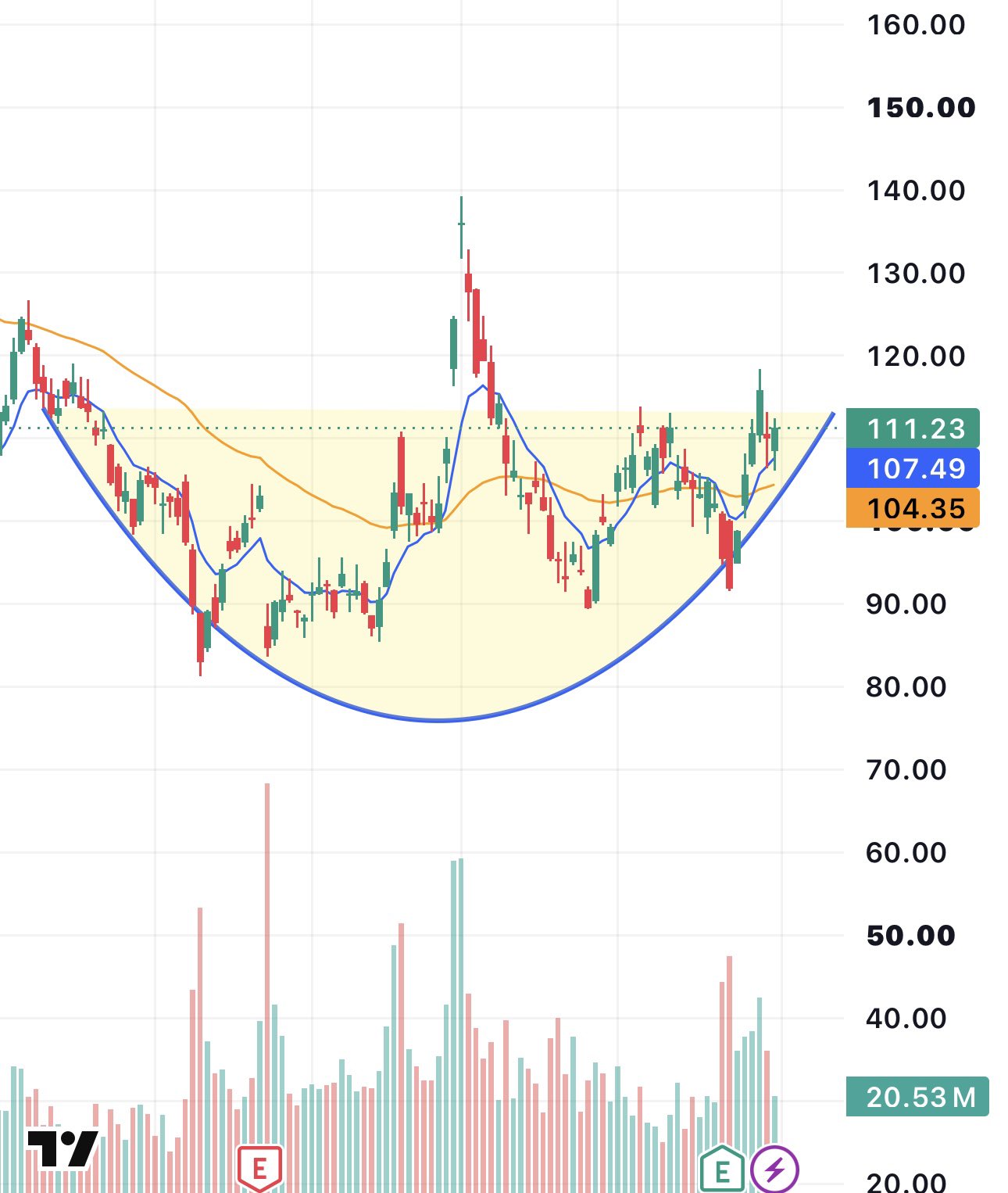Click the 60.00 price axis label

pos(906,852)
